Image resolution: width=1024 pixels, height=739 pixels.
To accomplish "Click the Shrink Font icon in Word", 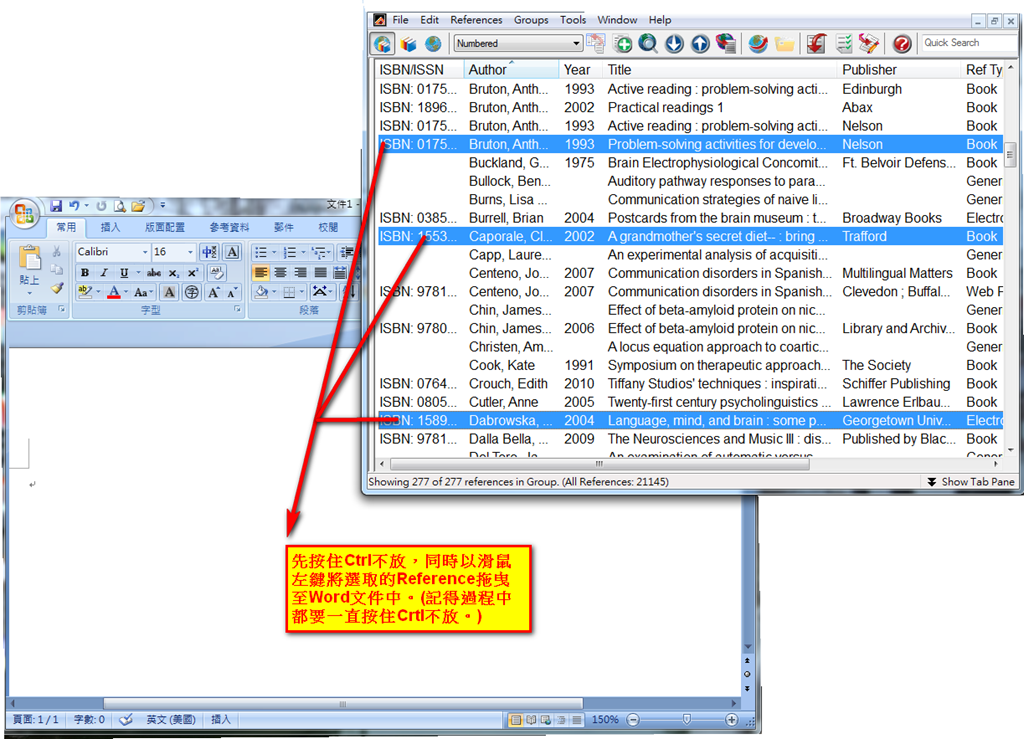I will click(x=232, y=292).
